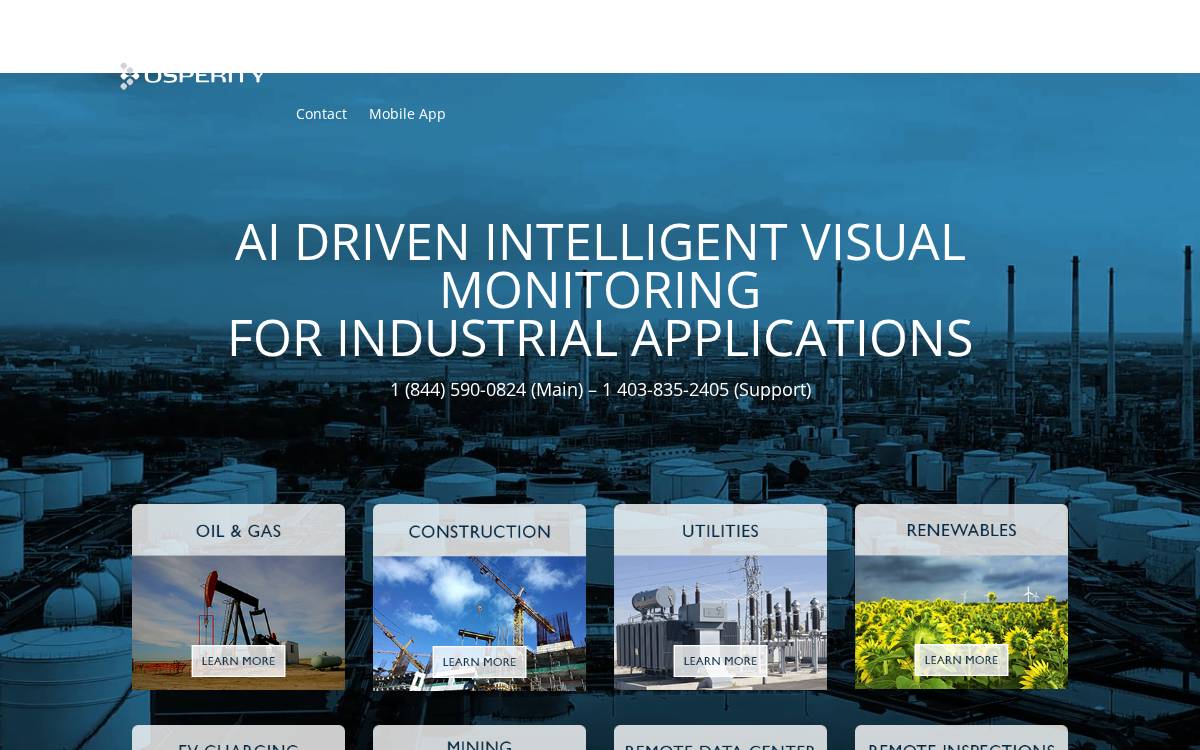Click the AI Driven Intelligent Visual Monitoring headline
1200x750 pixels.
[x=600, y=290]
